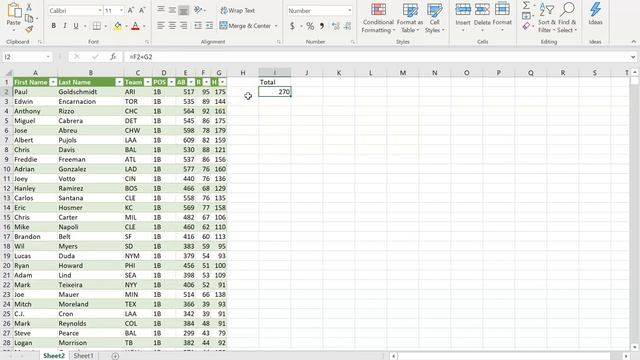Toggle bold formatting

[x=53, y=26]
